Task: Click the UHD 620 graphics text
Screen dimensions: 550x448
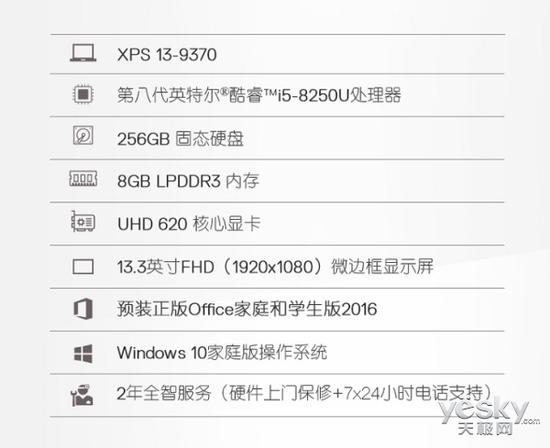Action: tap(189, 224)
